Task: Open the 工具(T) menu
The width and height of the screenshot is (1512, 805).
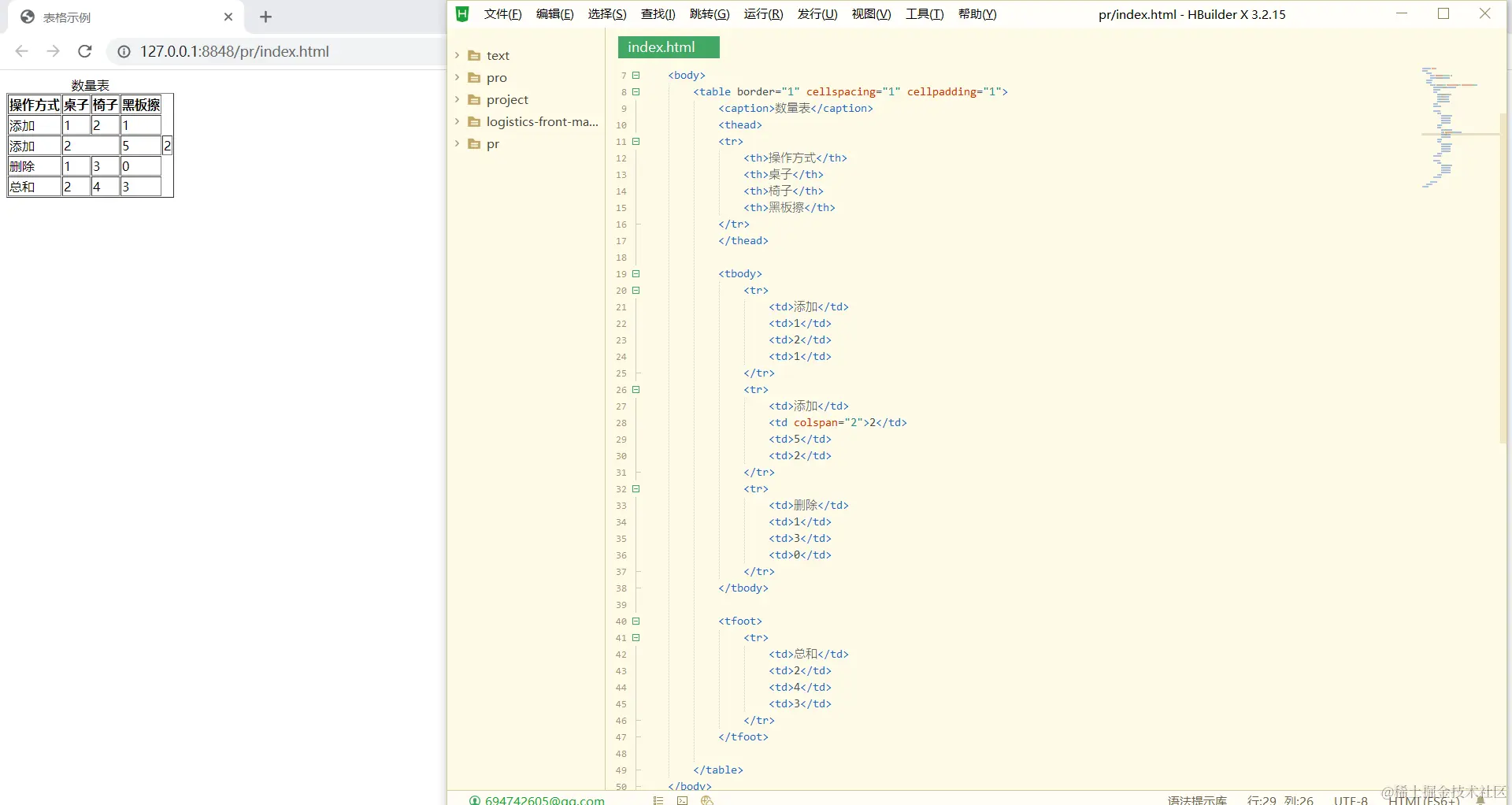Action: [925, 14]
